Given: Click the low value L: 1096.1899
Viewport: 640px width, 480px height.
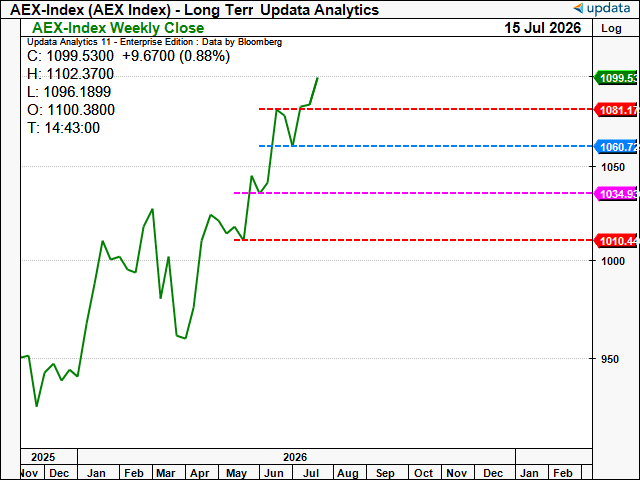Looking at the screenshot, I should click(69, 92).
